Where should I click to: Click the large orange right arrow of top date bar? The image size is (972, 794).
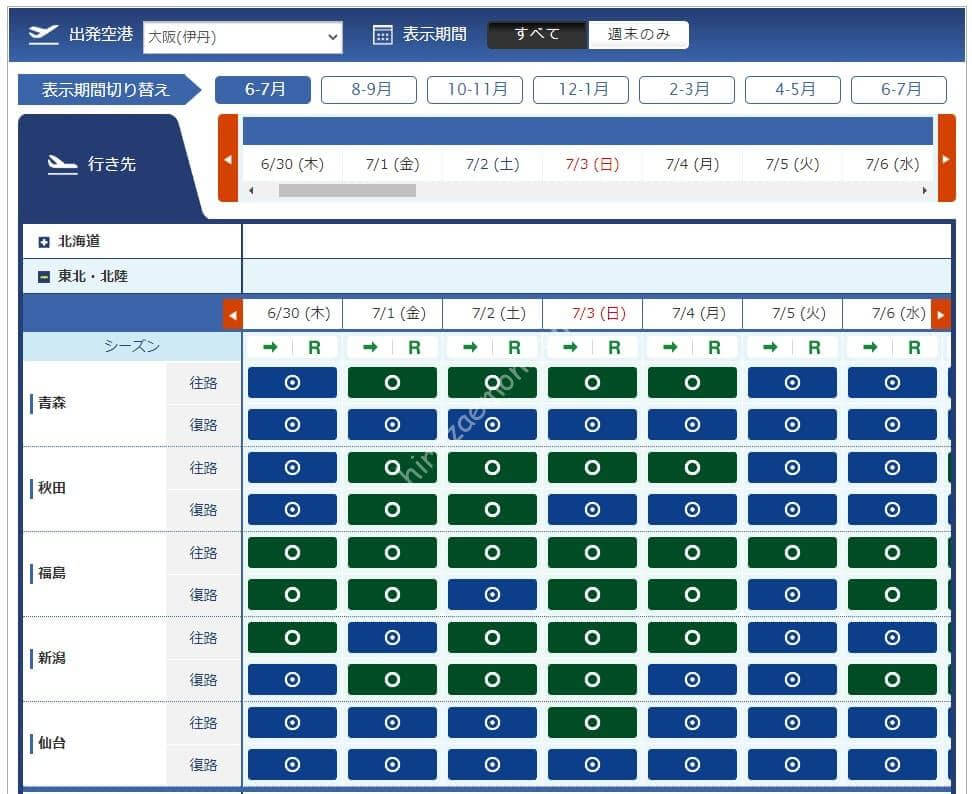pos(946,158)
